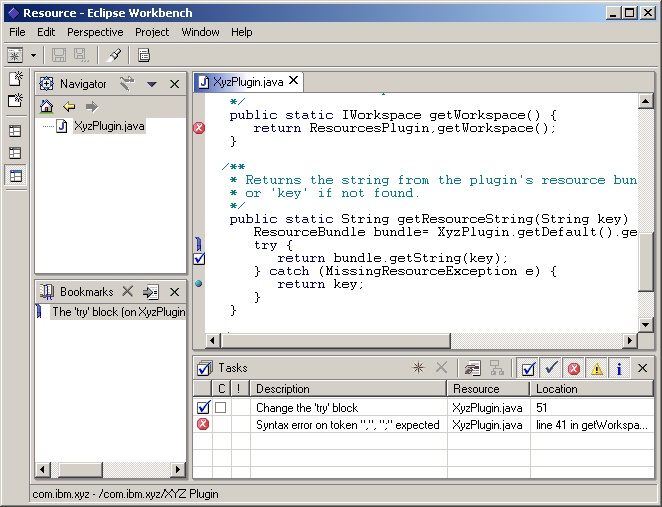Image resolution: width=662 pixels, height=507 pixels.
Task: Click the red error filter icon in Tasks toolbar
Action: coord(574,368)
